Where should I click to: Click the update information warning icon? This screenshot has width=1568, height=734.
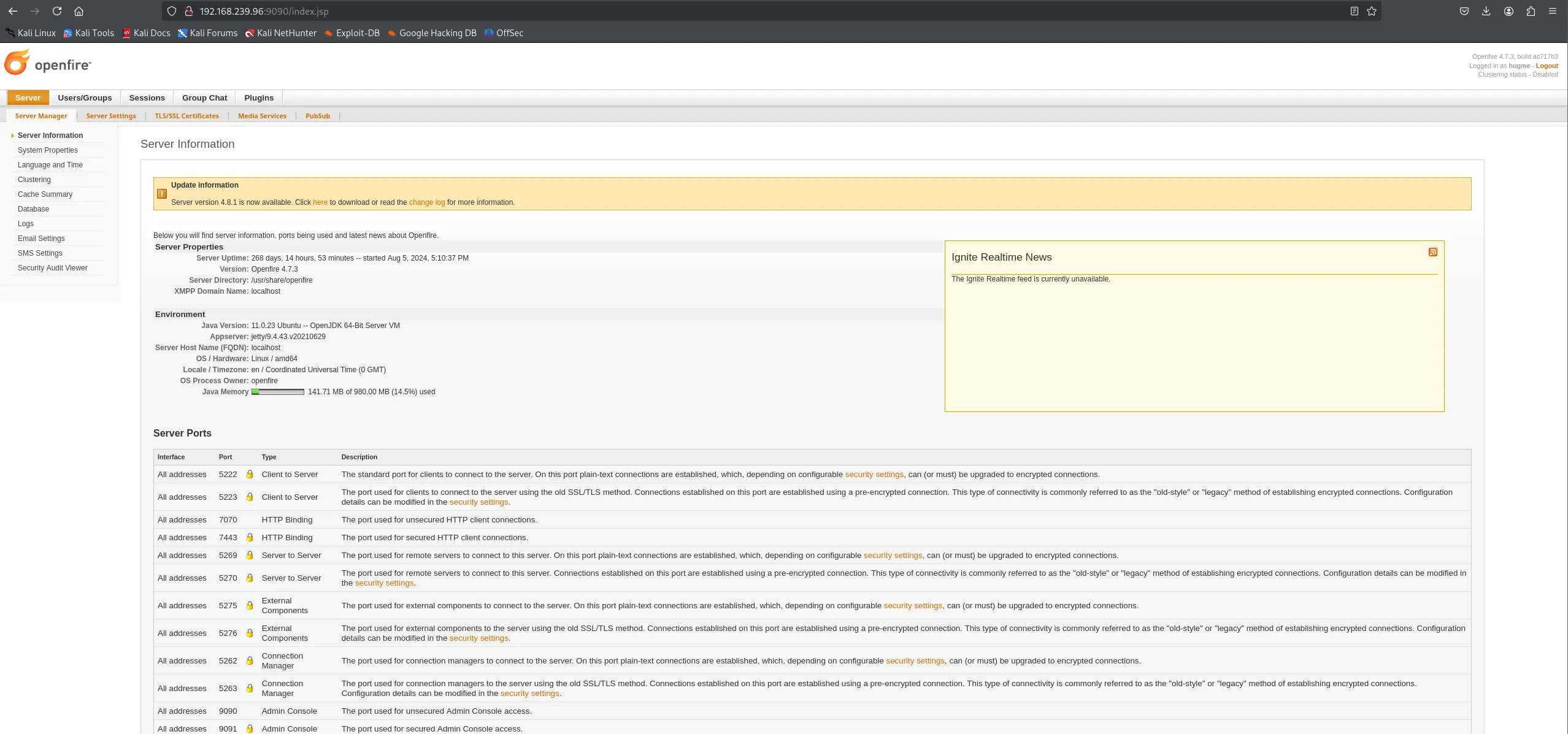(x=162, y=194)
